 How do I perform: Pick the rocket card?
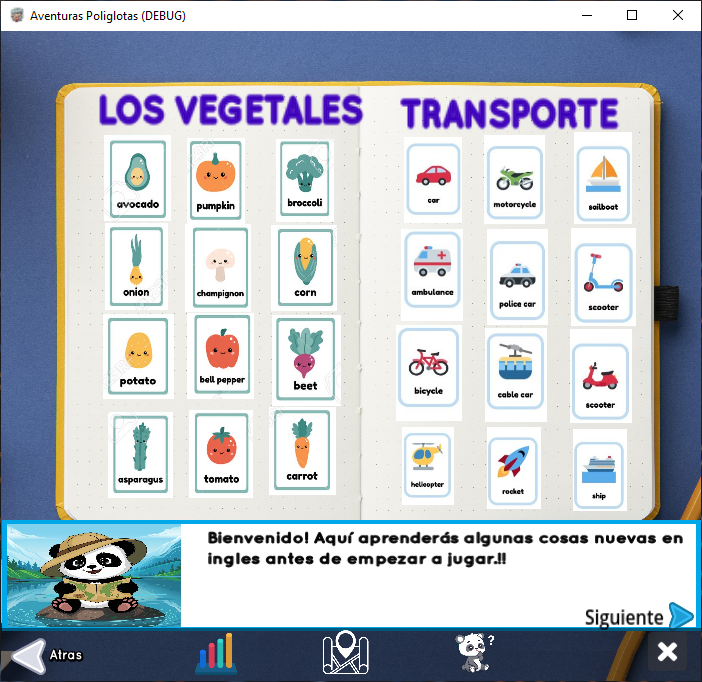513,470
